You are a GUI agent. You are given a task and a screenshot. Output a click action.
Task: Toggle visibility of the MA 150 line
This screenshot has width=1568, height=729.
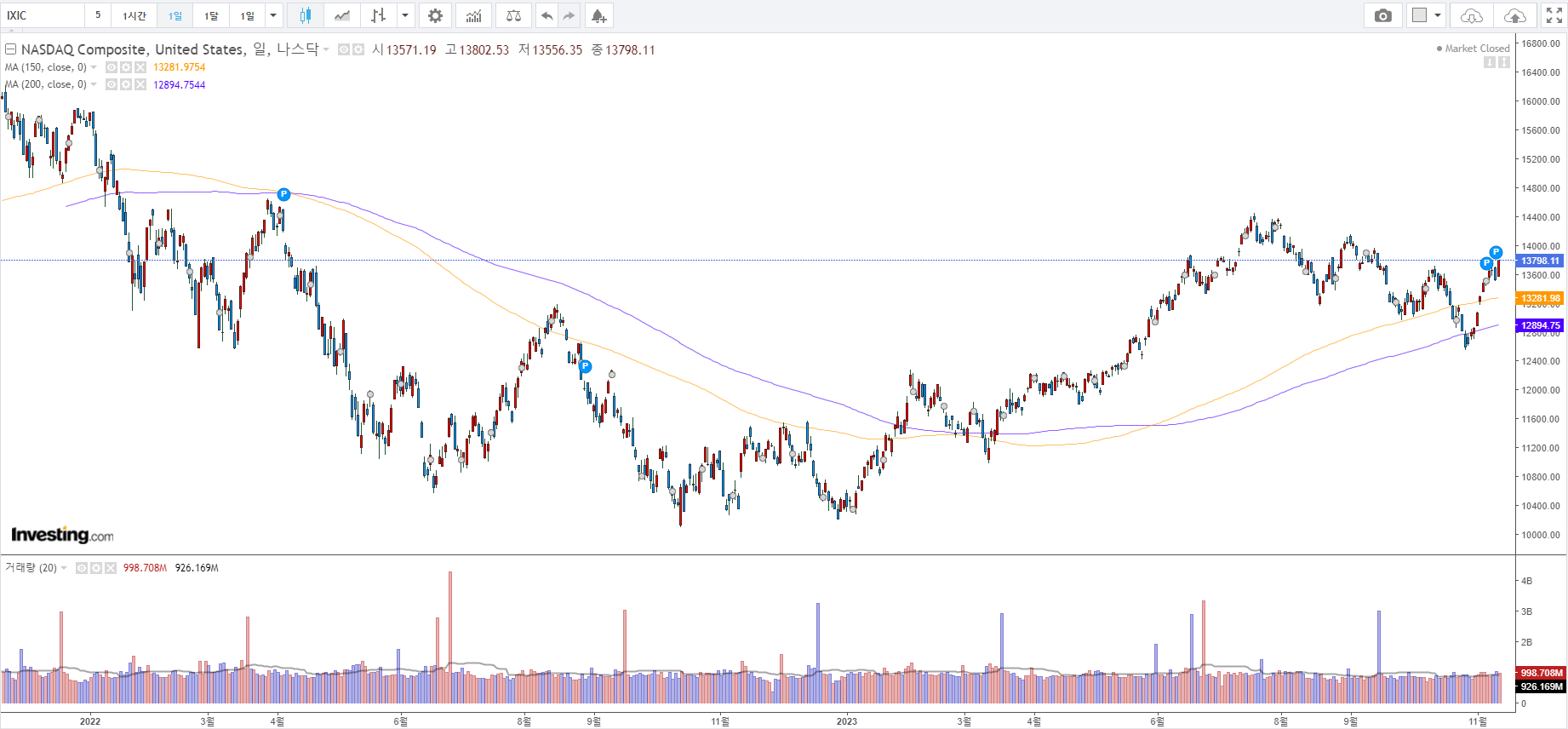pos(112,67)
